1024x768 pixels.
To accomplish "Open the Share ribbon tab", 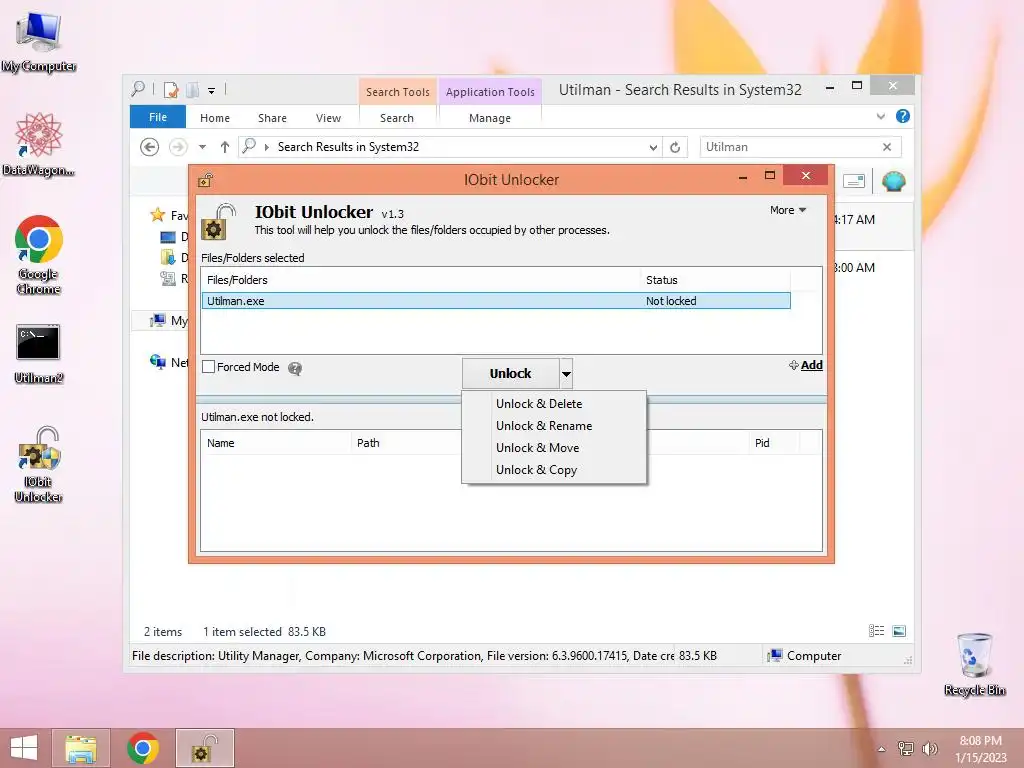I will 272,118.
